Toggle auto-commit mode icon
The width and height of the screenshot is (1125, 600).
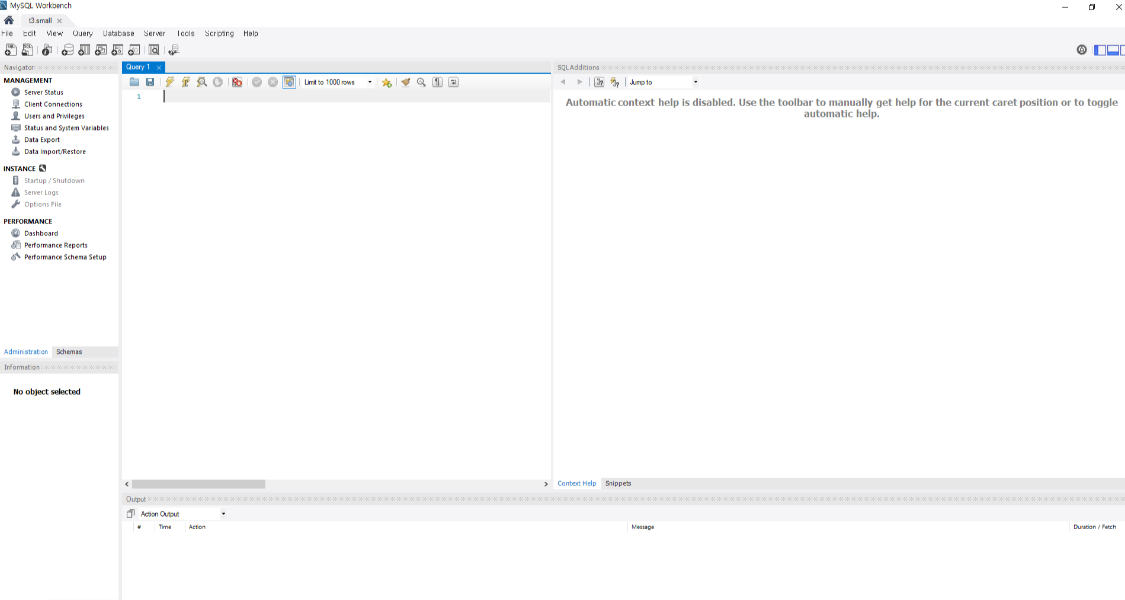(288, 82)
